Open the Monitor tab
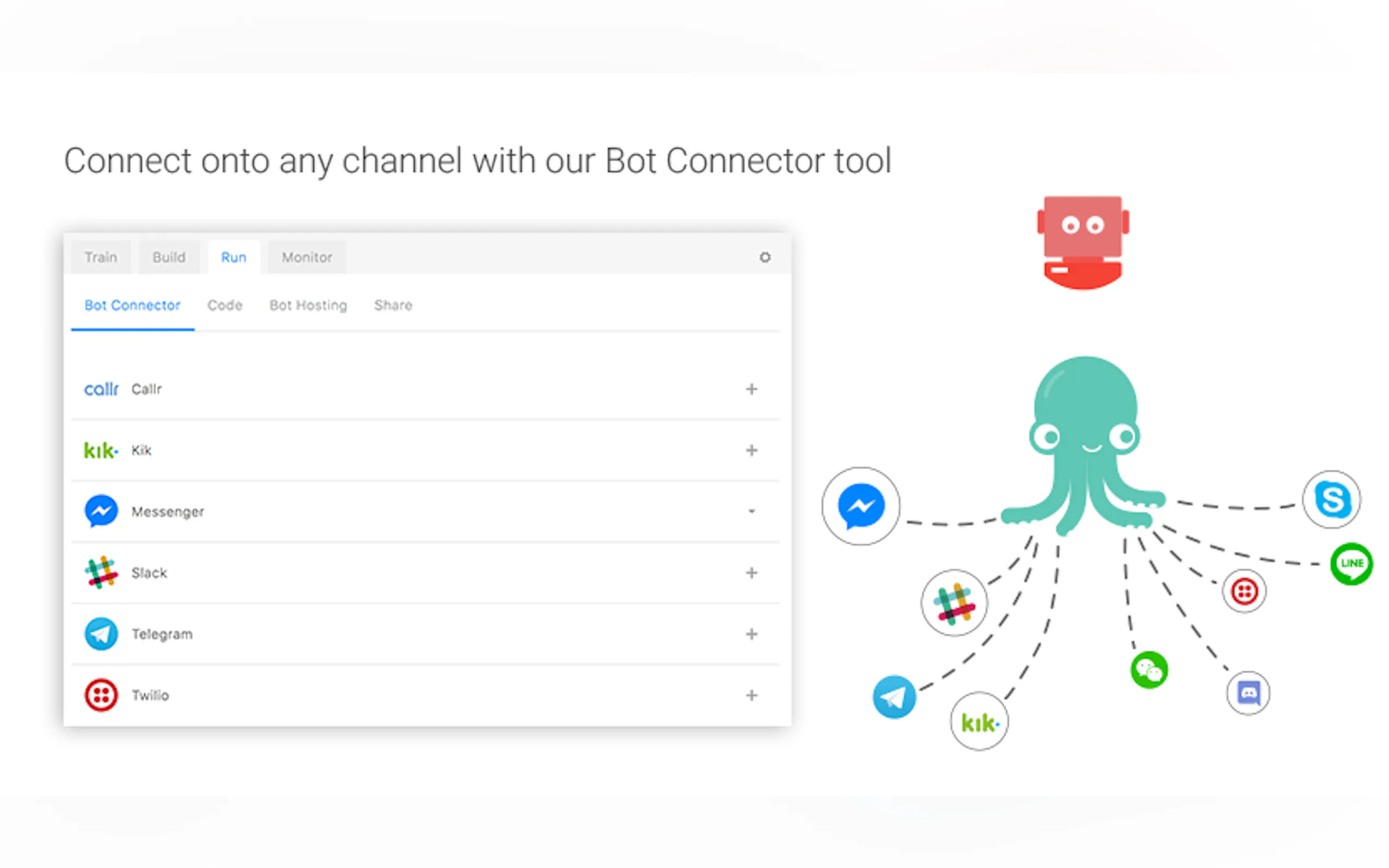This screenshot has width=1389, height=868. [307, 257]
